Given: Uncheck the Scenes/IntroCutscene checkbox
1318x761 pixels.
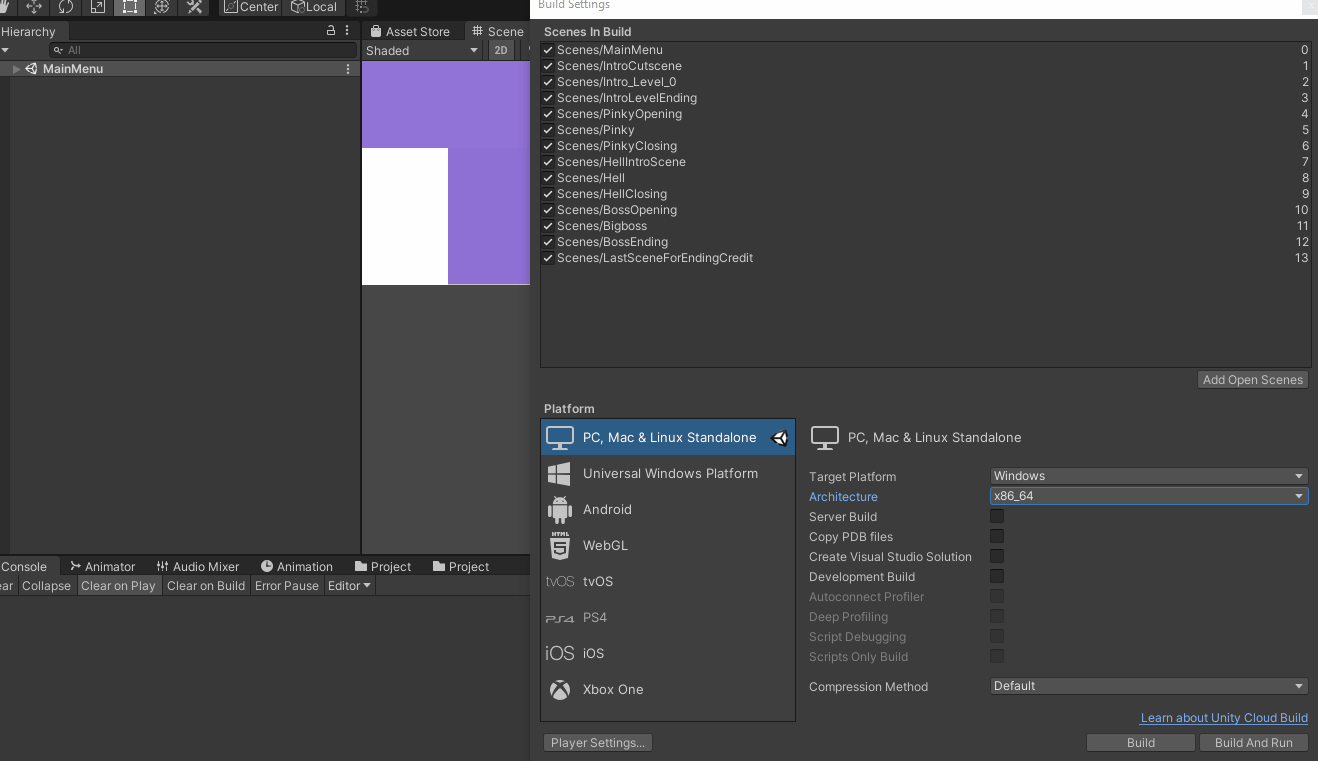Looking at the screenshot, I should click(x=548, y=66).
